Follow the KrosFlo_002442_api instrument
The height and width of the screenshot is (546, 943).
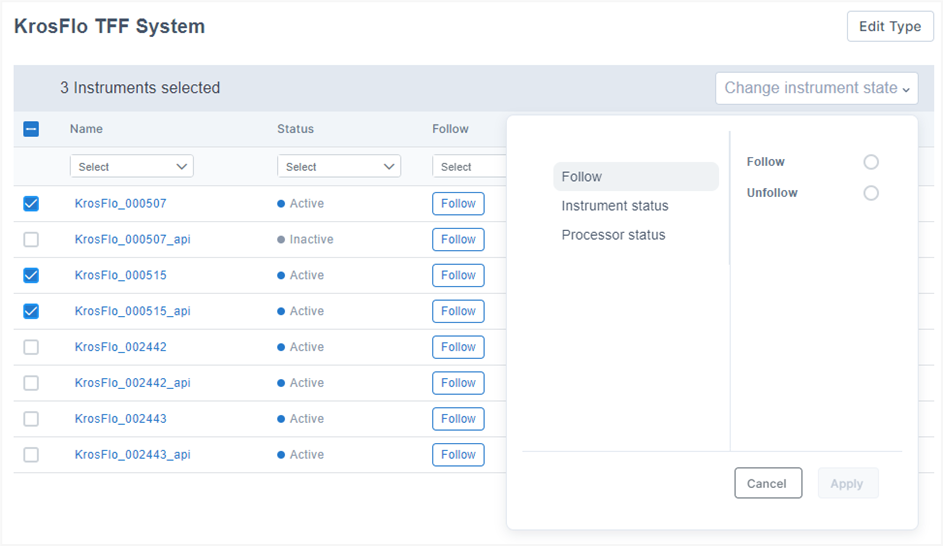(x=458, y=383)
